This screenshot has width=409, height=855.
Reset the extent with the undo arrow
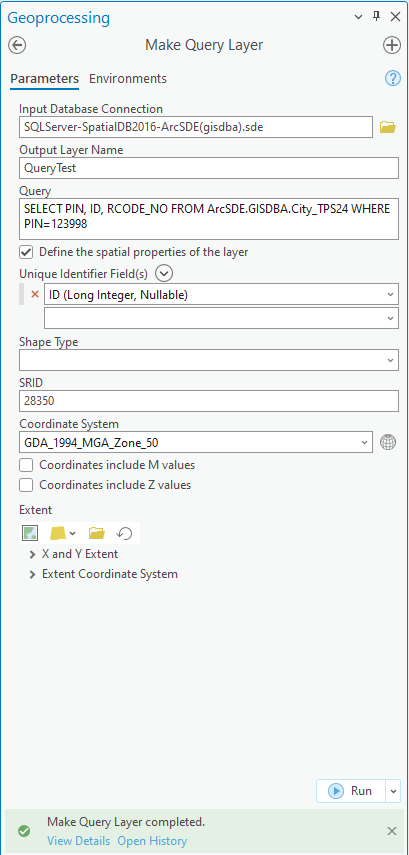tap(125, 533)
